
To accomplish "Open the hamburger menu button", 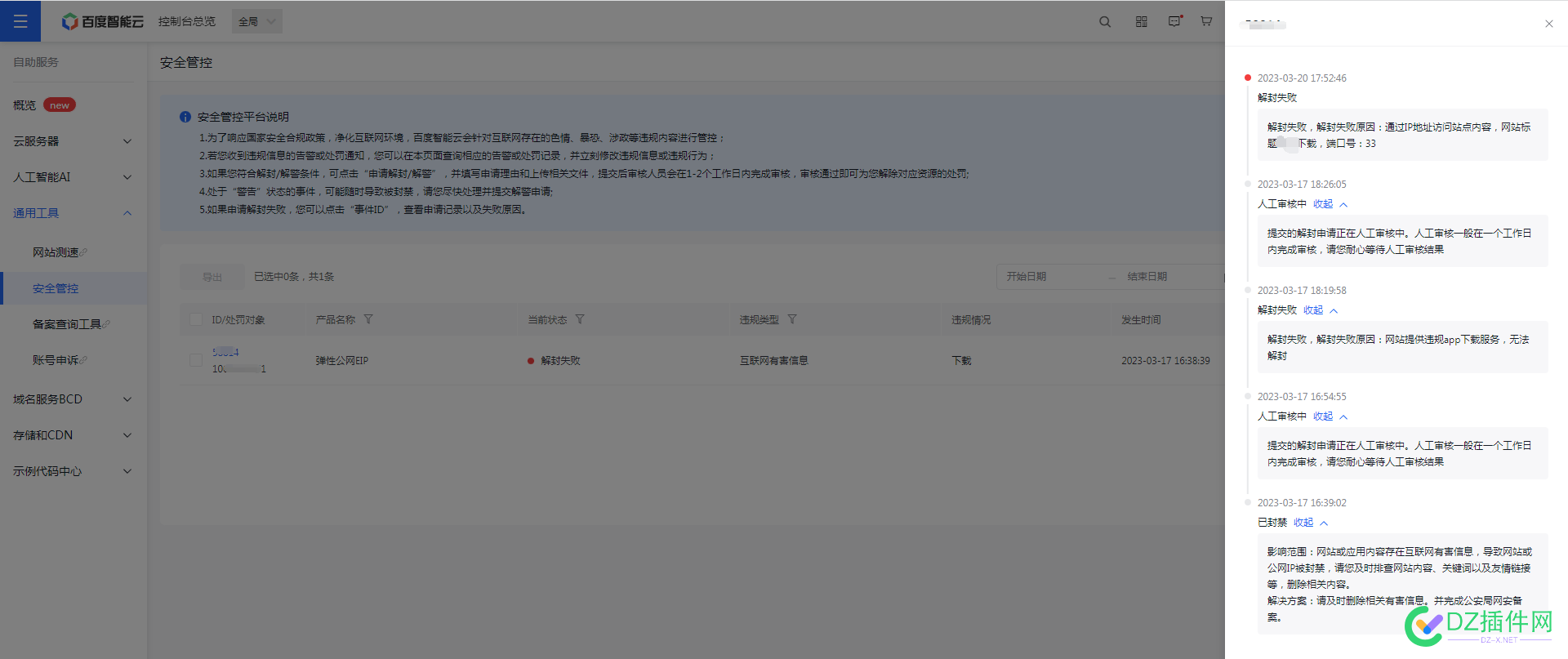I will pyautogui.click(x=20, y=21).
